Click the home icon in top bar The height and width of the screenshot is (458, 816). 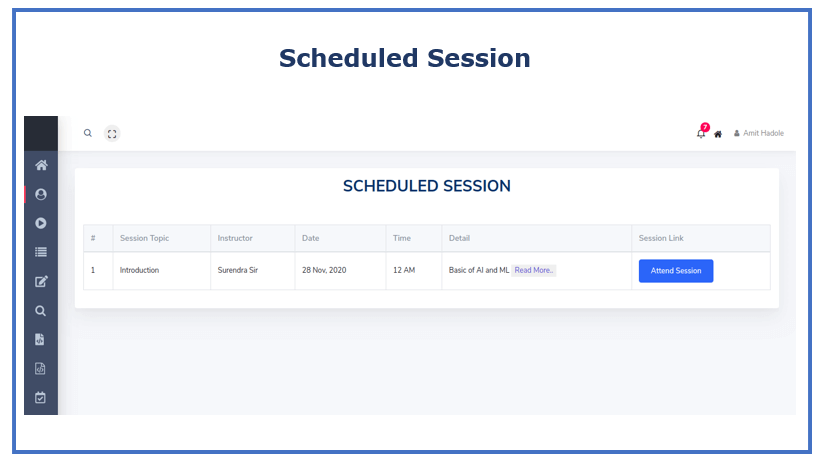point(718,134)
